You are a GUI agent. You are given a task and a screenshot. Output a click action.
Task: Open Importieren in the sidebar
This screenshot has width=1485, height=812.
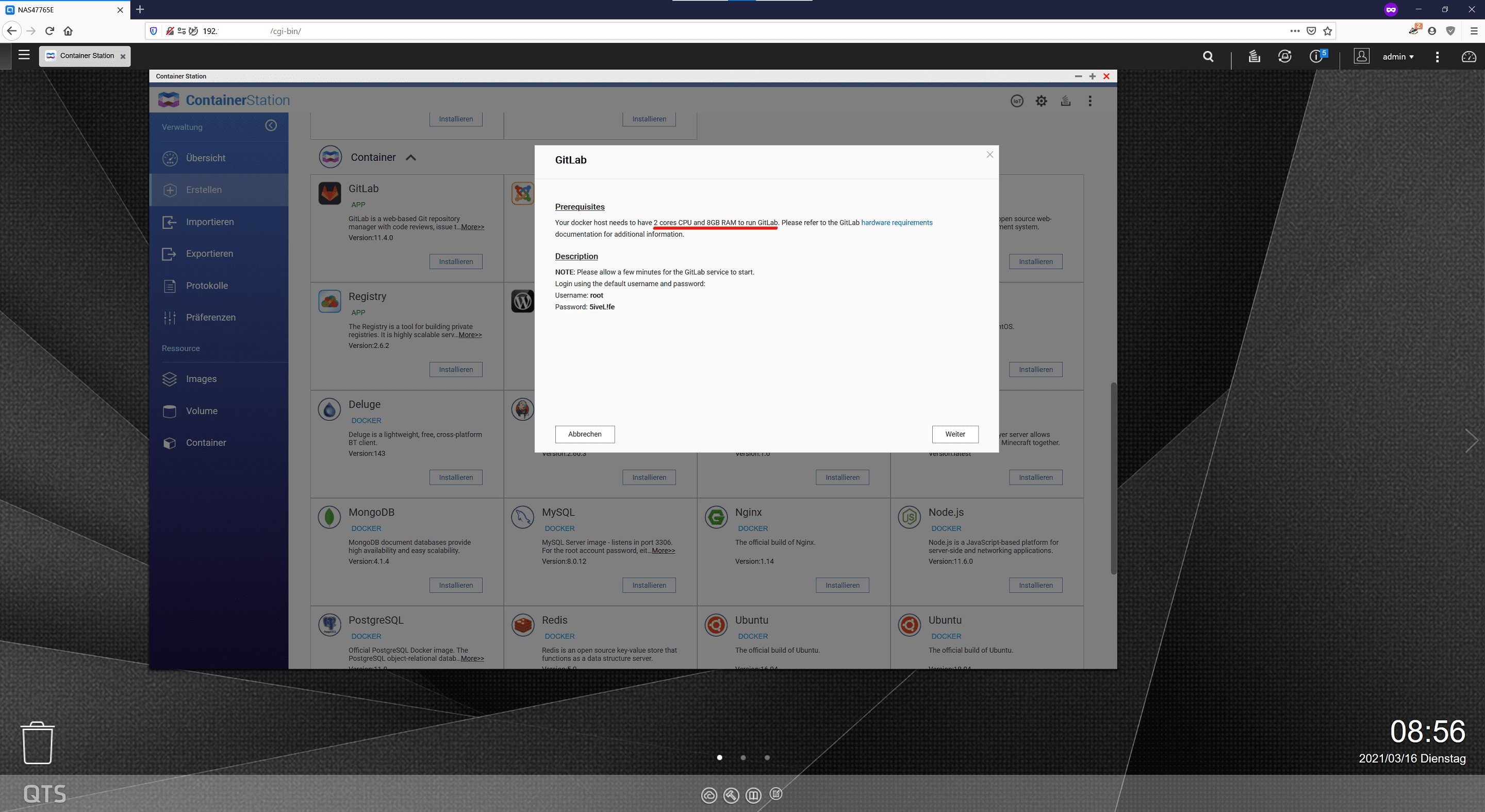[219, 222]
